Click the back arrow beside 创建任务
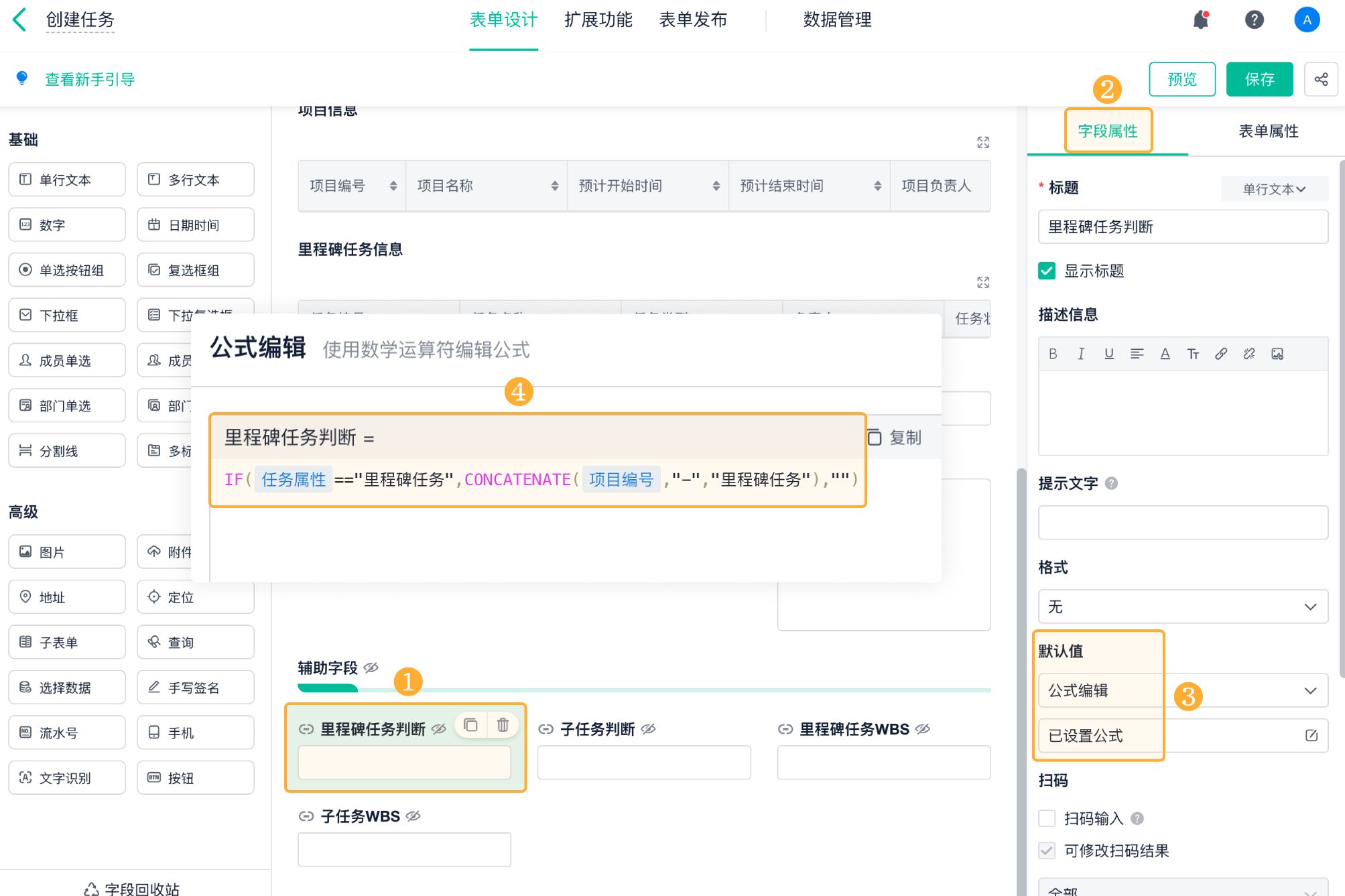Image resolution: width=1345 pixels, height=896 pixels. [20, 20]
